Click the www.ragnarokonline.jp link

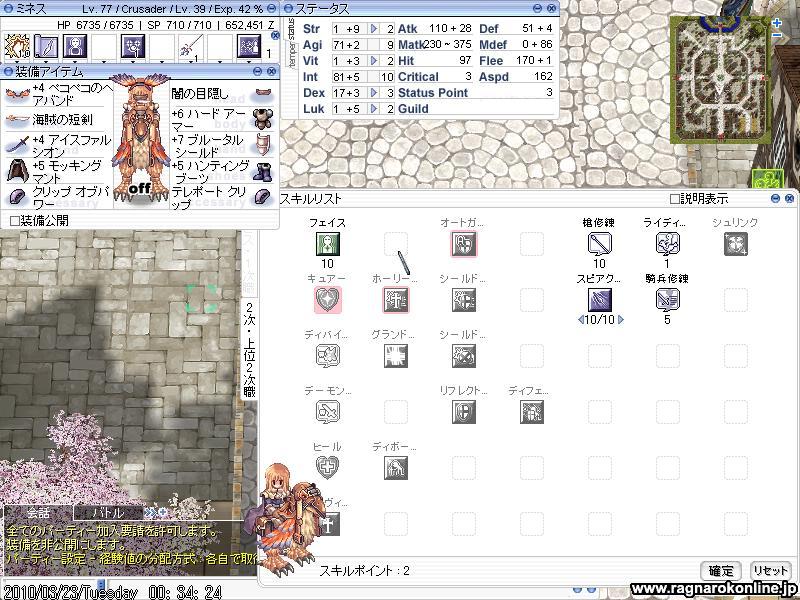[x=714, y=588]
